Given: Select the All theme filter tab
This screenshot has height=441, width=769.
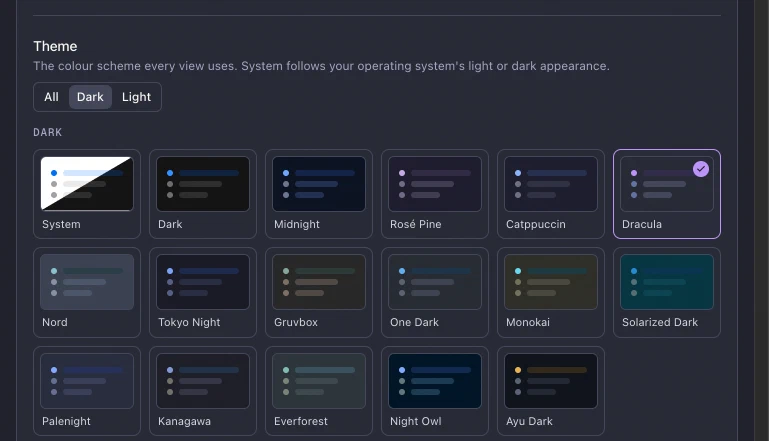Looking at the screenshot, I should [x=51, y=97].
